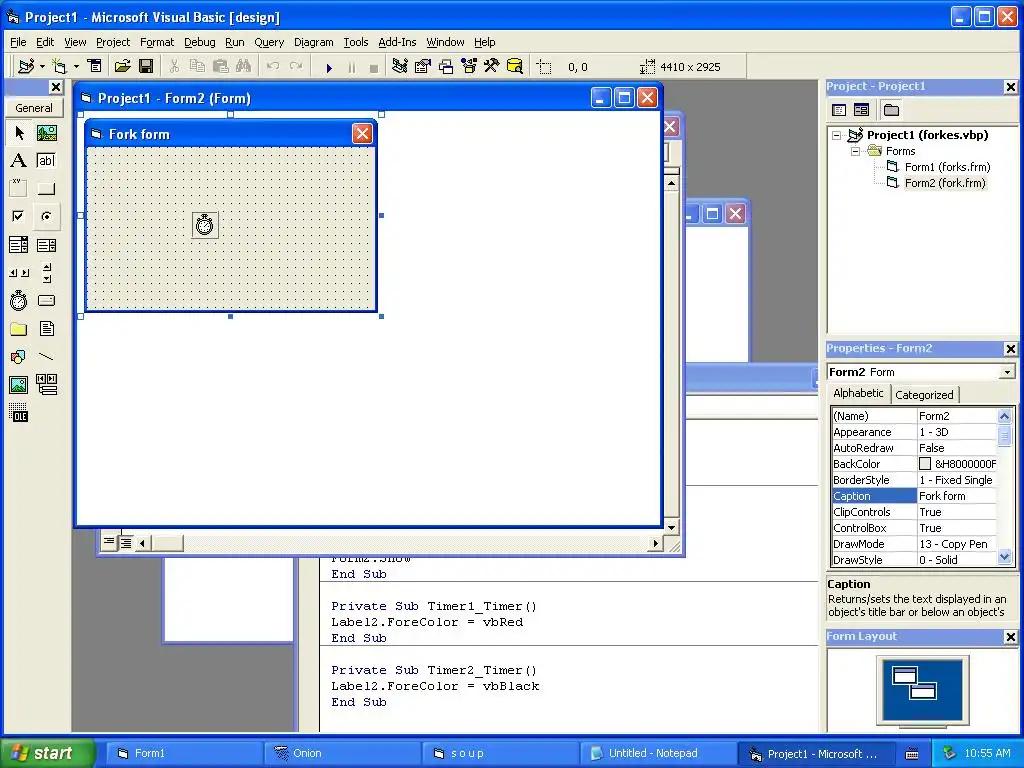Select the CommandButton tool in toolbox
Screen dimensions: 1024x768
point(46,189)
